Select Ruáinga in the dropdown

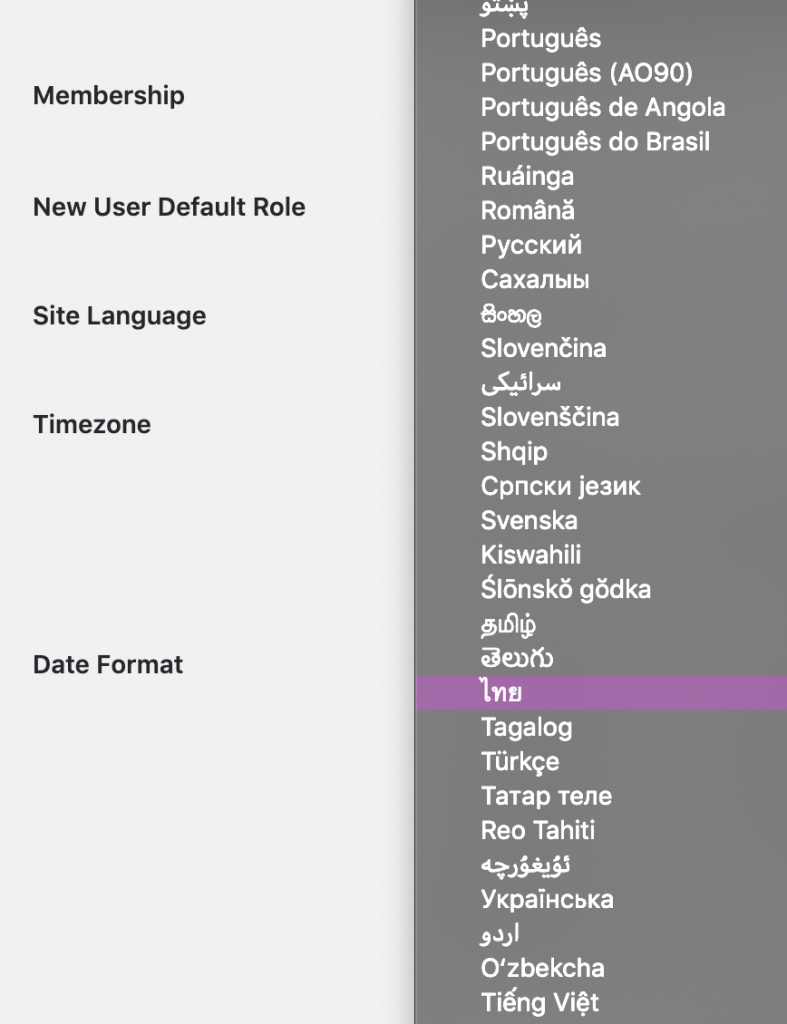[601, 176]
